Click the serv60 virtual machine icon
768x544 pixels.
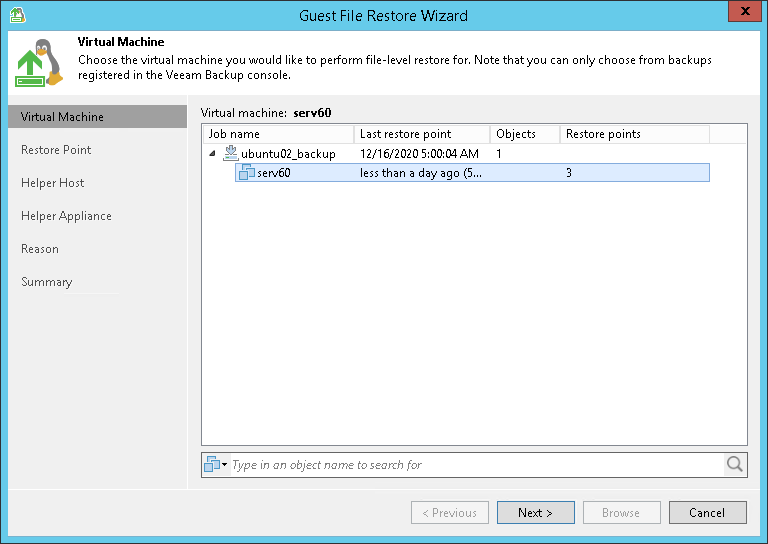pyautogui.click(x=246, y=172)
